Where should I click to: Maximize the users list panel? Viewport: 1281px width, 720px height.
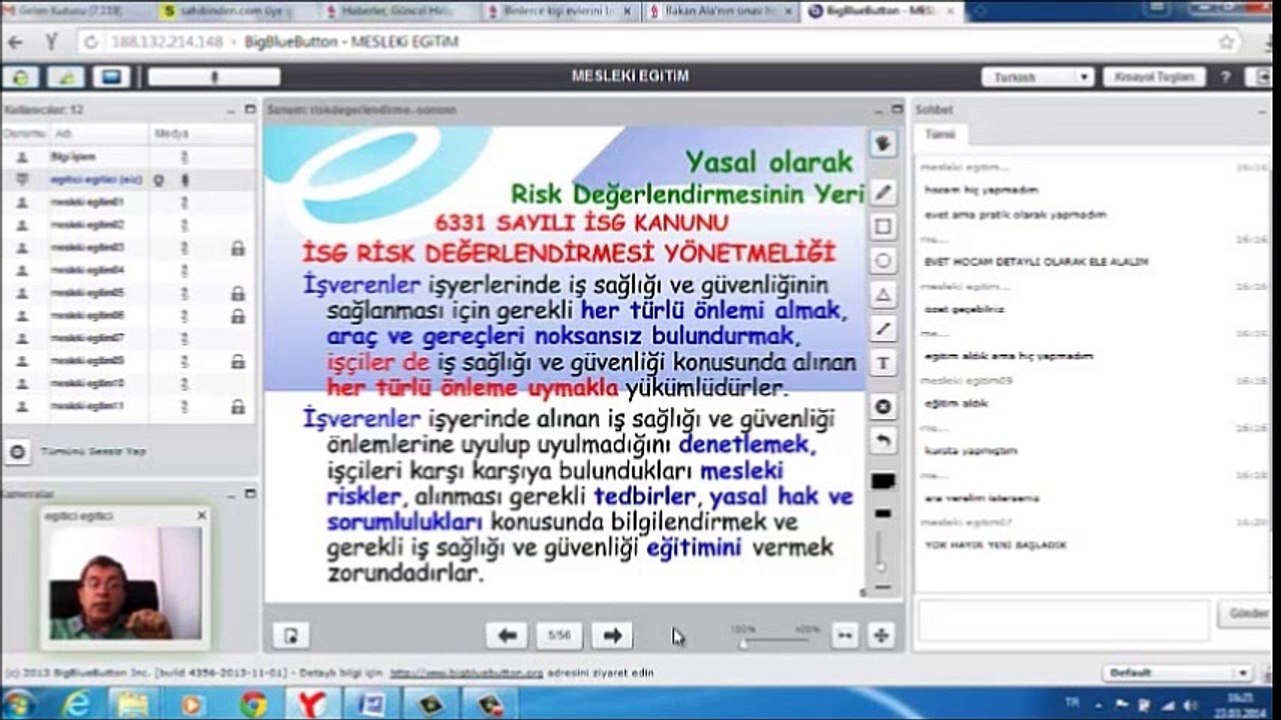click(x=249, y=109)
